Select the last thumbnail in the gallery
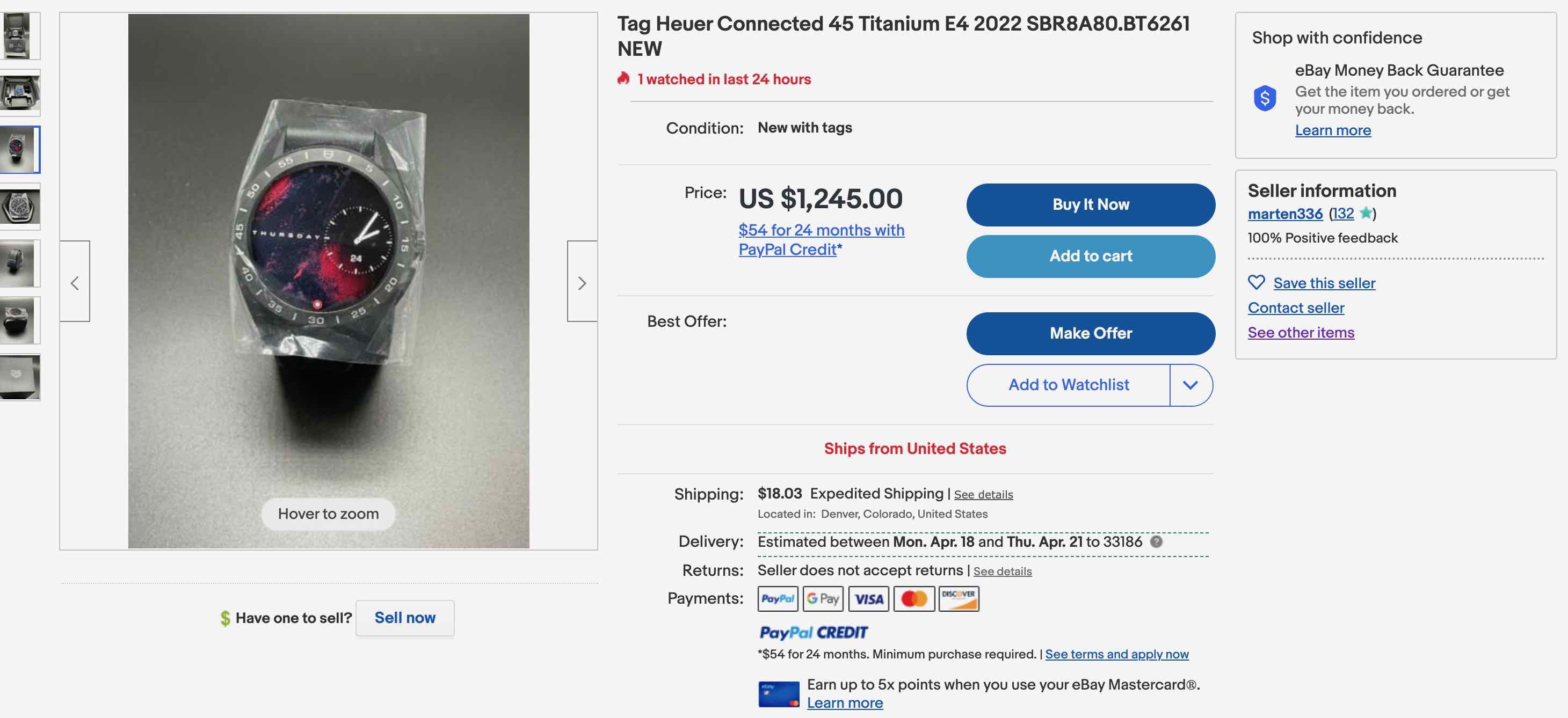The image size is (1568, 718). 19,377
